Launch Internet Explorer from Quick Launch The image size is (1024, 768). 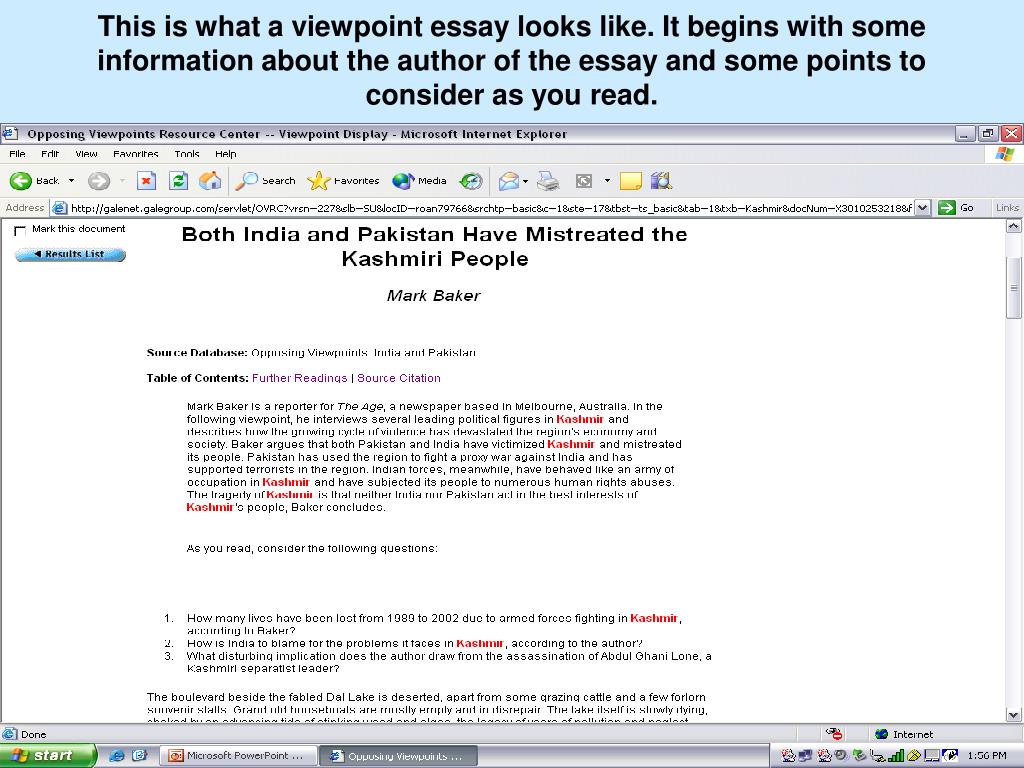[117, 756]
